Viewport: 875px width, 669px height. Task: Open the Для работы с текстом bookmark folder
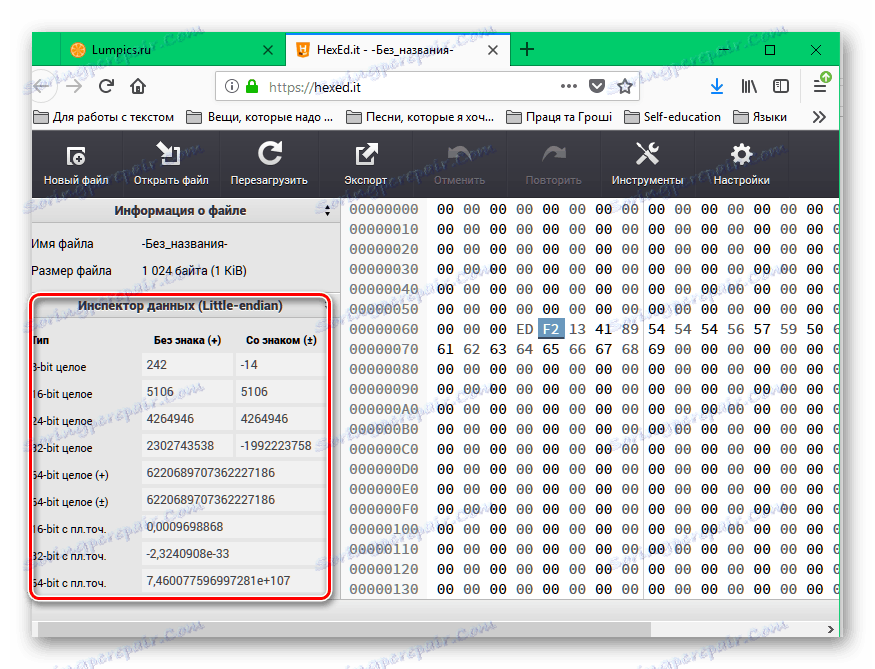(104, 117)
